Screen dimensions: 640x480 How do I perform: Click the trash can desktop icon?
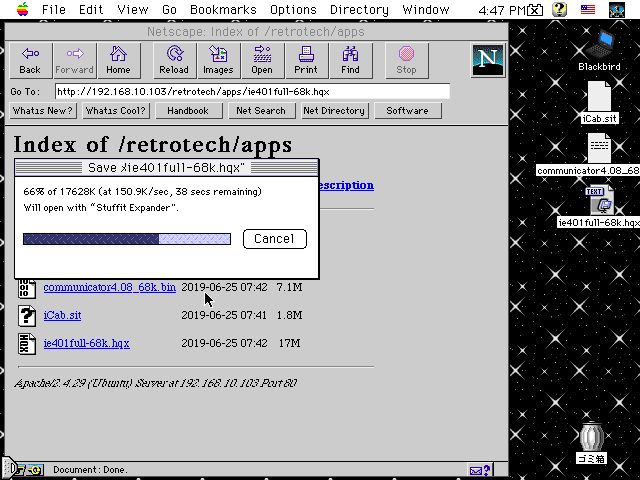point(591,443)
